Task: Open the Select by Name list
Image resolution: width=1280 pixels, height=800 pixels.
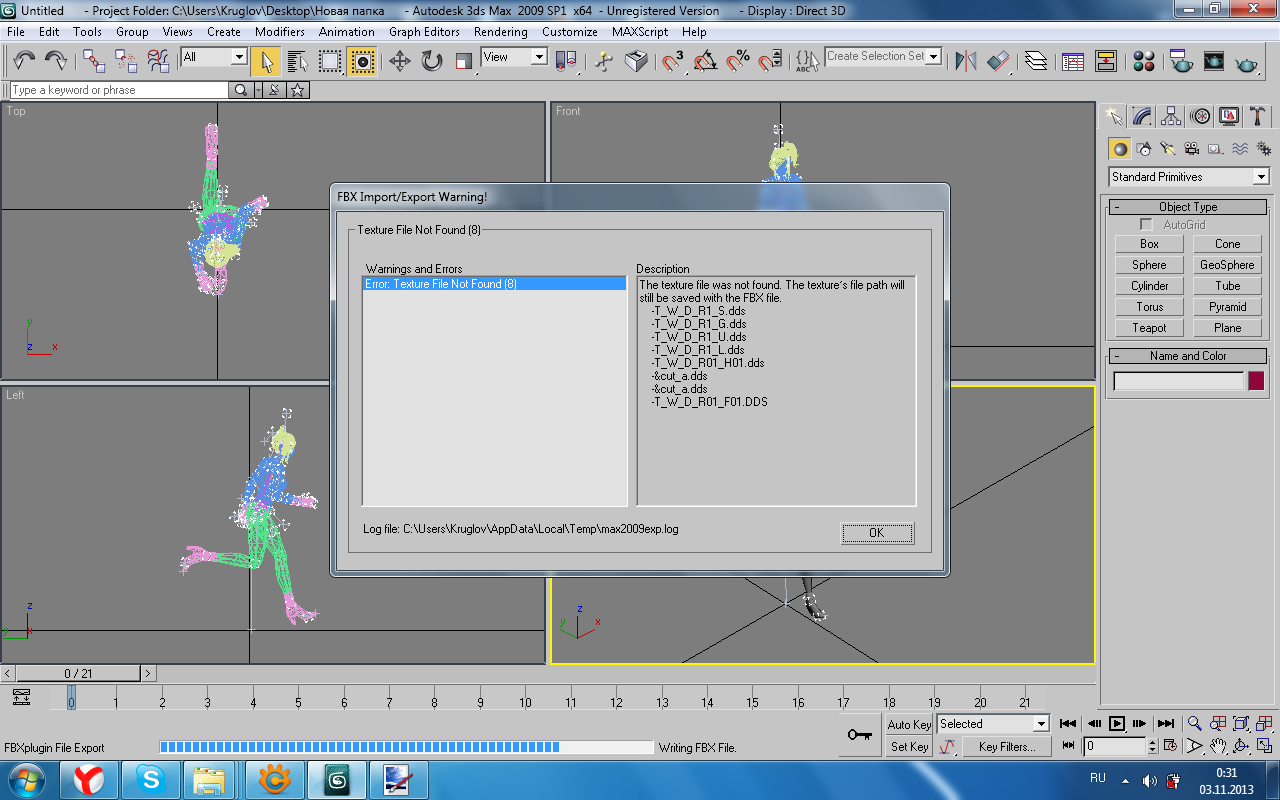Action: [297, 61]
